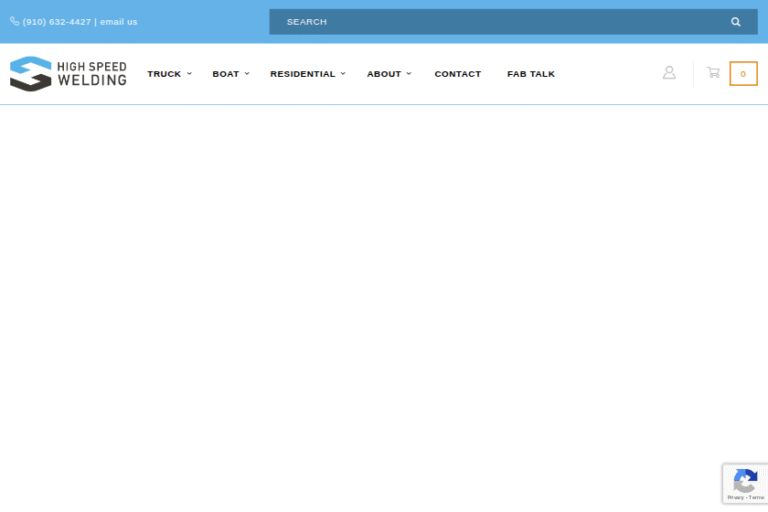Select the BOAT menu item
Image resolution: width=768 pixels, height=512 pixels.
pos(225,74)
